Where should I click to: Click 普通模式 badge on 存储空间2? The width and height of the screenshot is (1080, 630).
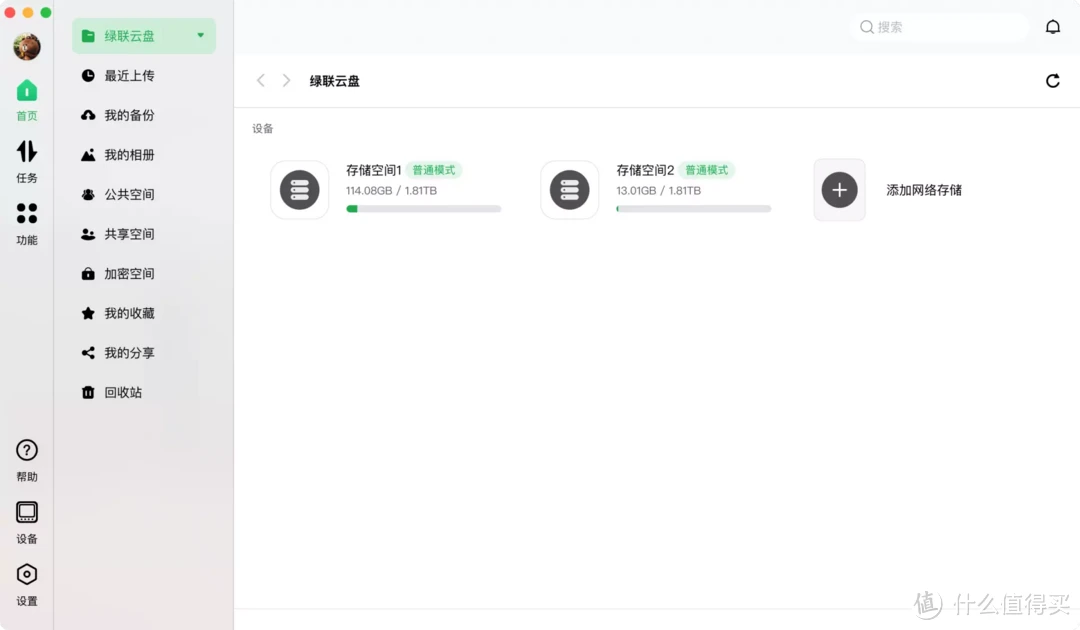coord(706,170)
